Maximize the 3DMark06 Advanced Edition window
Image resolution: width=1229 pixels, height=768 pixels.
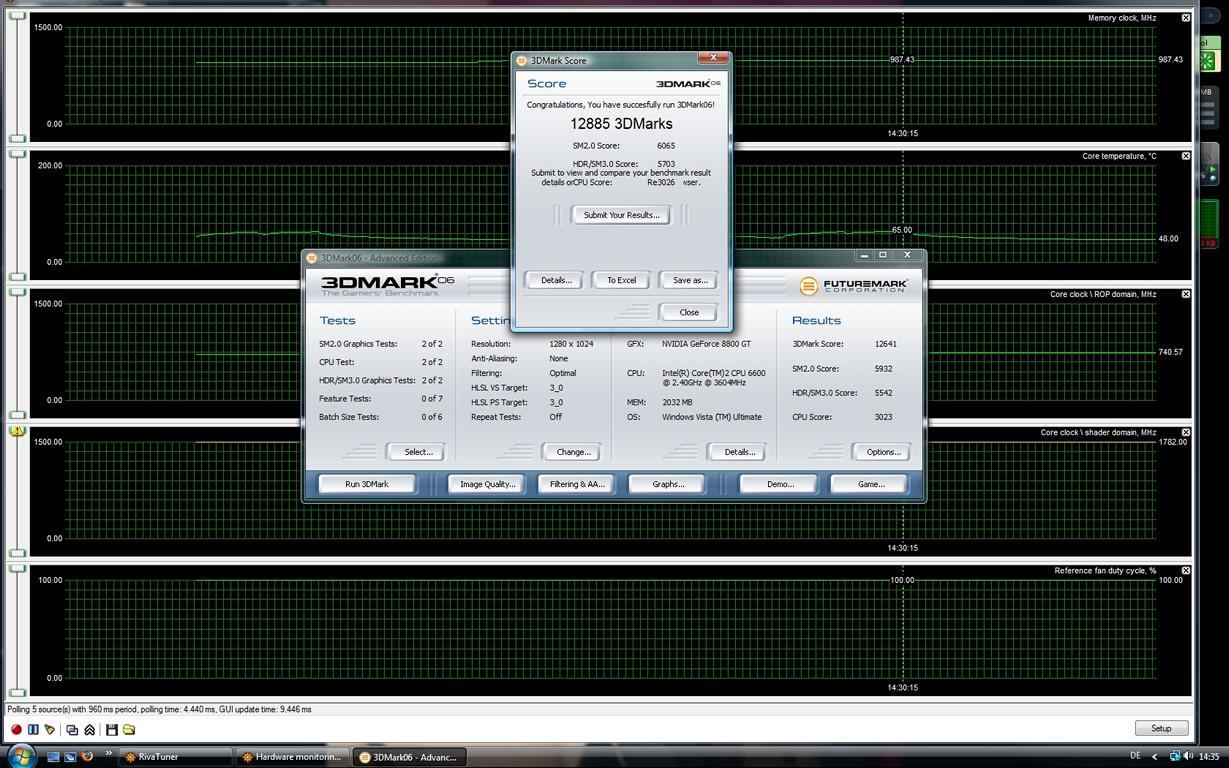(882, 256)
